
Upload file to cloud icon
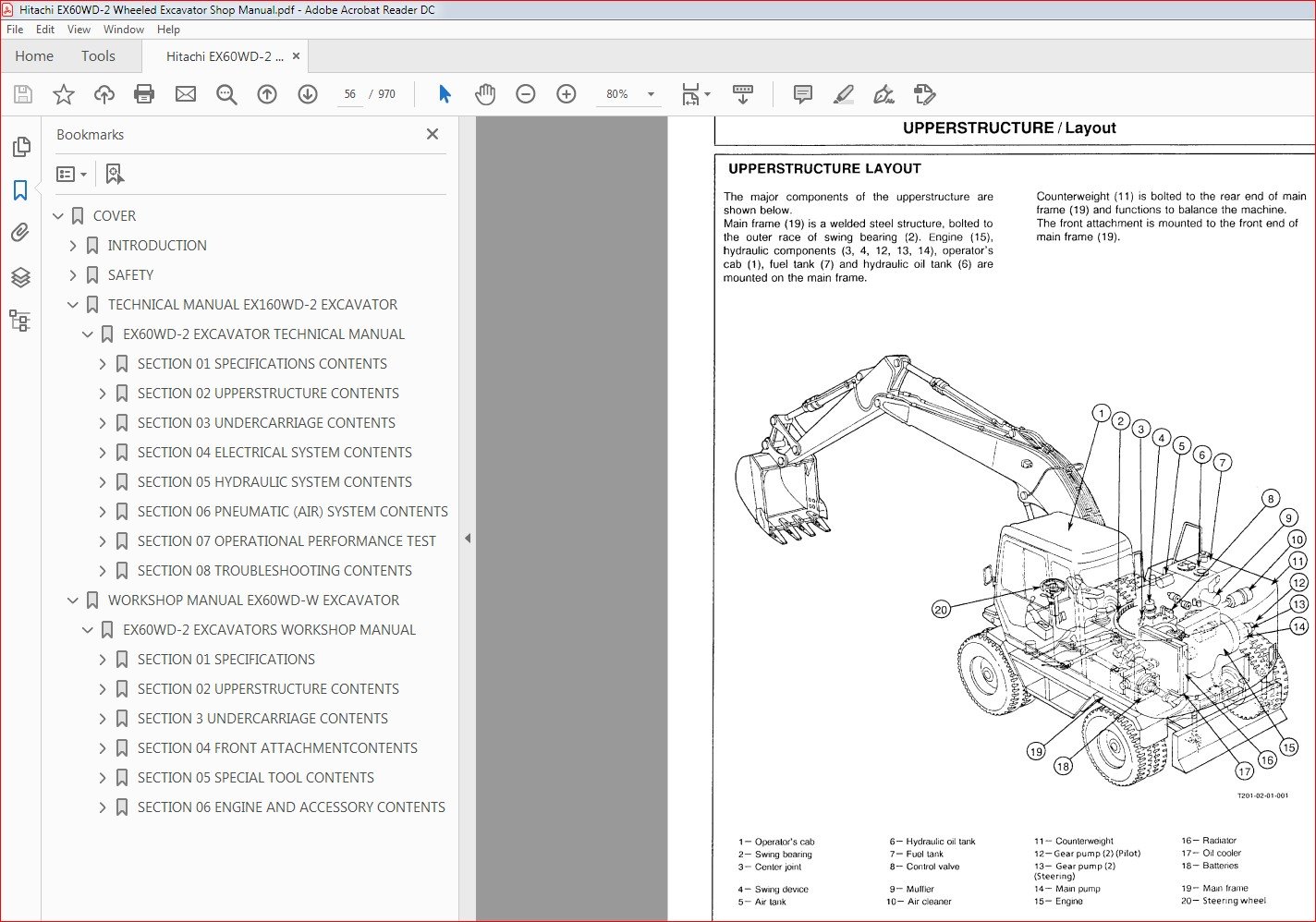click(x=104, y=94)
